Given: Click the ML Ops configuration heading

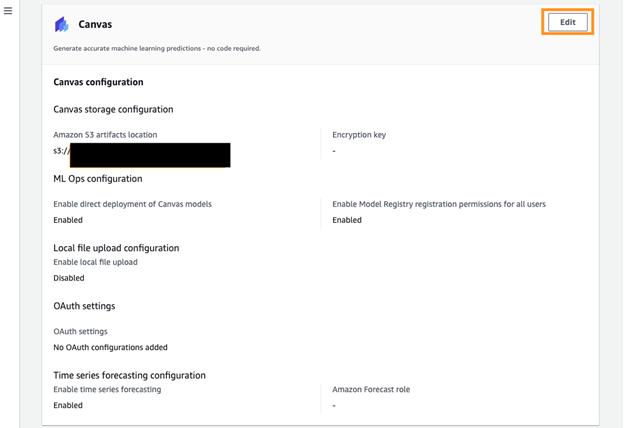Looking at the screenshot, I should tap(98, 179).
